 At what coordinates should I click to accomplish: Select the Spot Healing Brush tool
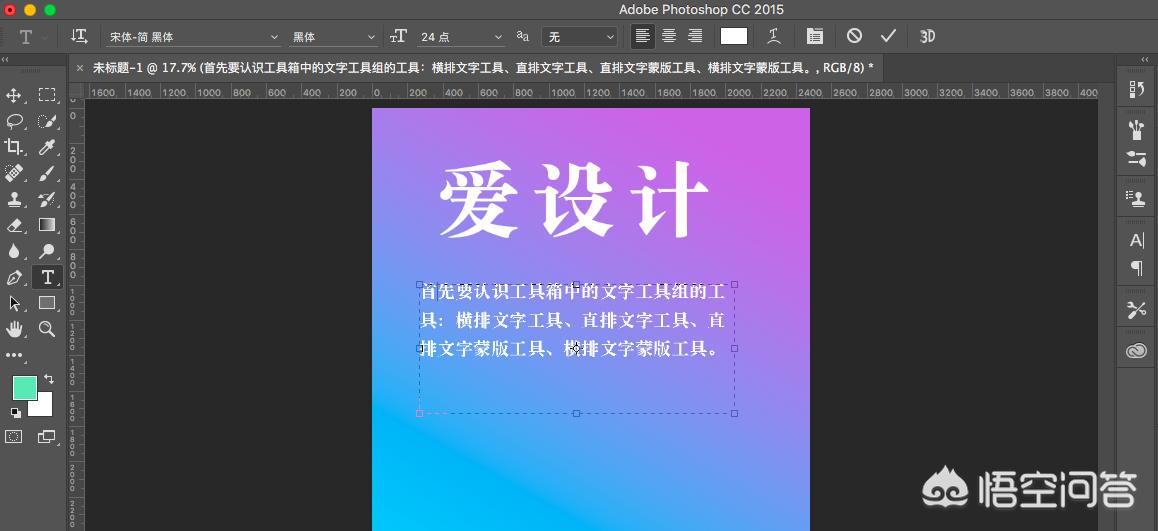[13, 173]
